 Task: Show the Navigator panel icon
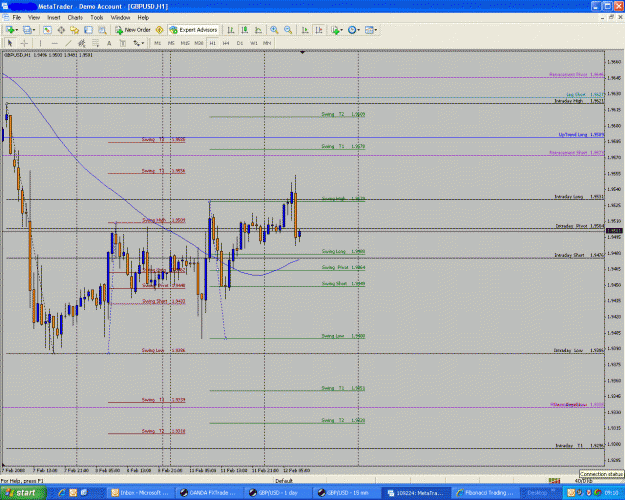coord(75,30)
